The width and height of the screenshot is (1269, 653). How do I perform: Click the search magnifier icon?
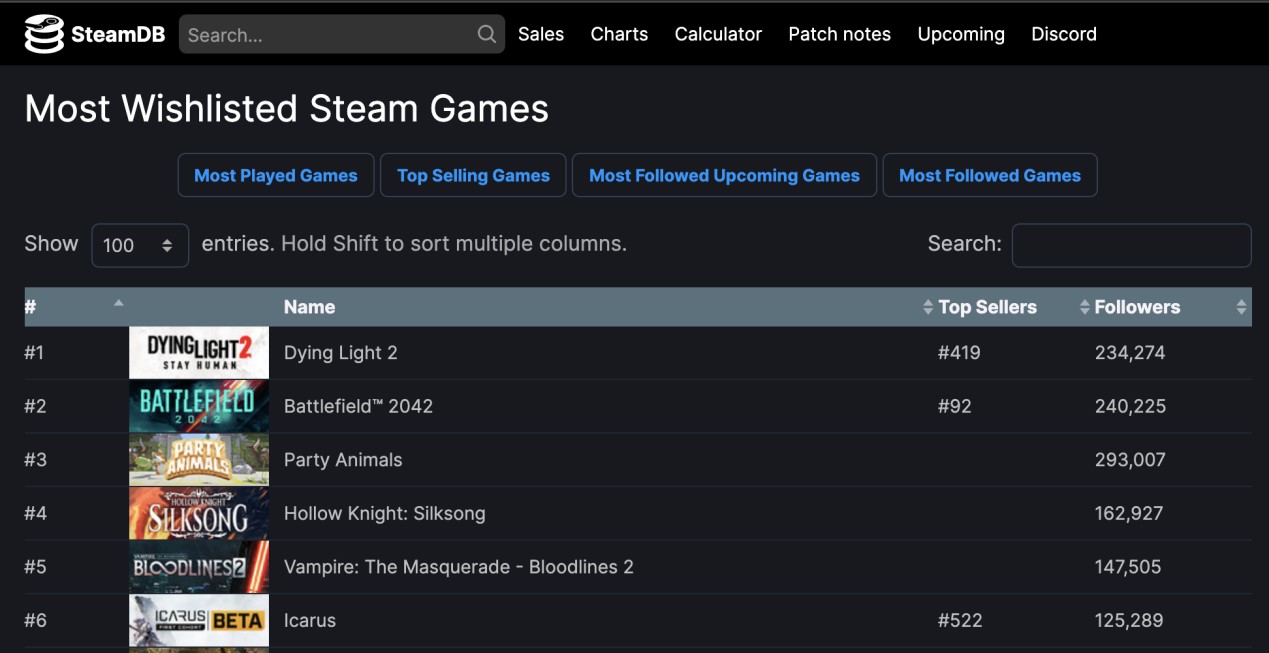click(x=487, y=34)
